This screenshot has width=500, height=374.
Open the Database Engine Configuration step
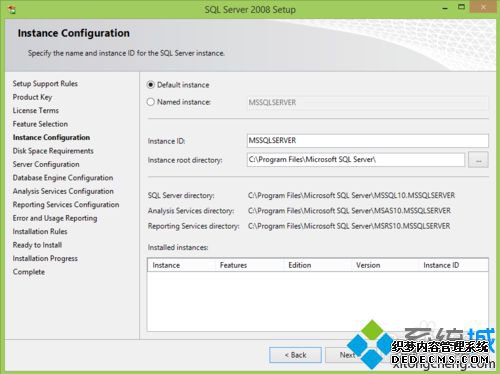click(63, 178)
